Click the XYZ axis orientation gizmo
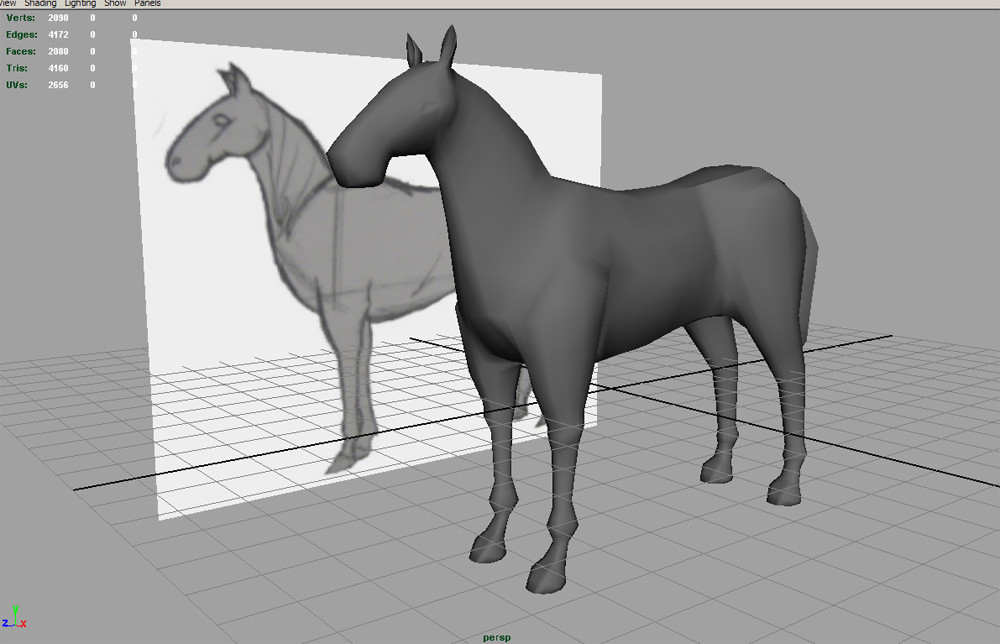 [14, 617]
